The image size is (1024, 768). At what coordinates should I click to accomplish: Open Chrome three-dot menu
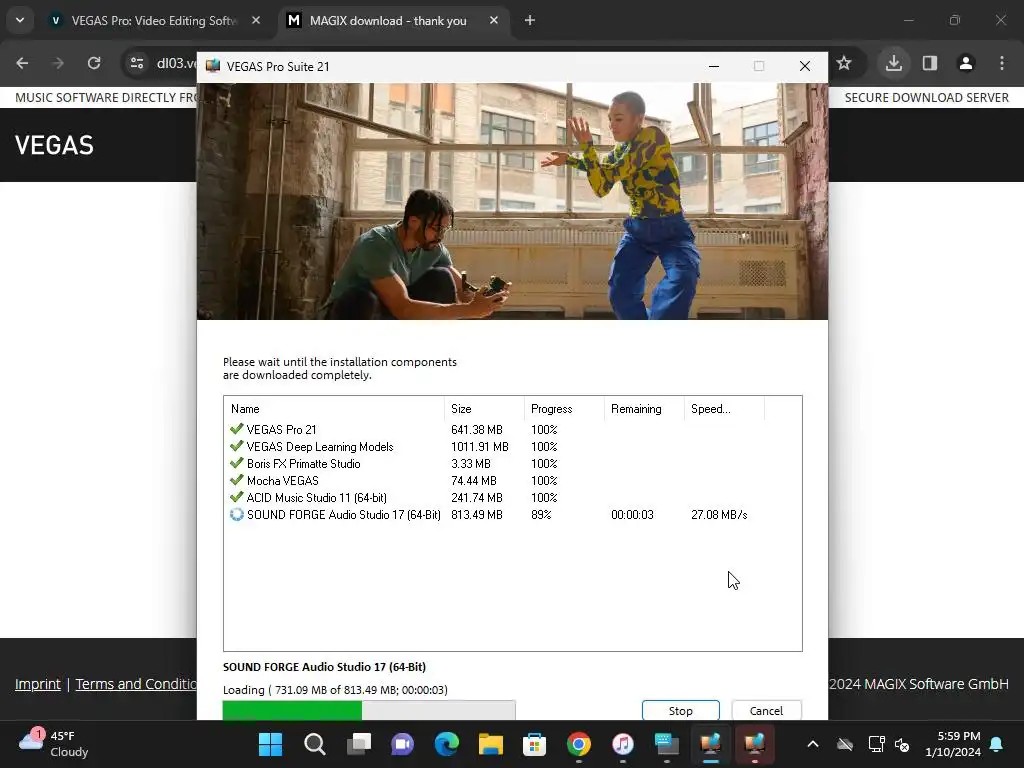tap(1002, 63)
